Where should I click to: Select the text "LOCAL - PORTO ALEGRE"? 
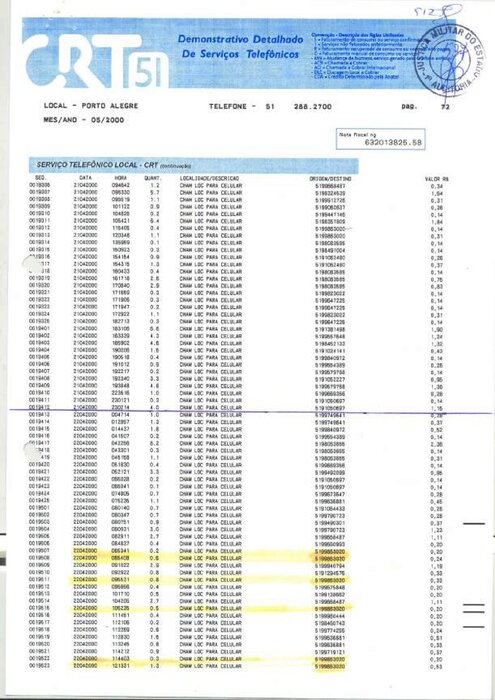91,106
